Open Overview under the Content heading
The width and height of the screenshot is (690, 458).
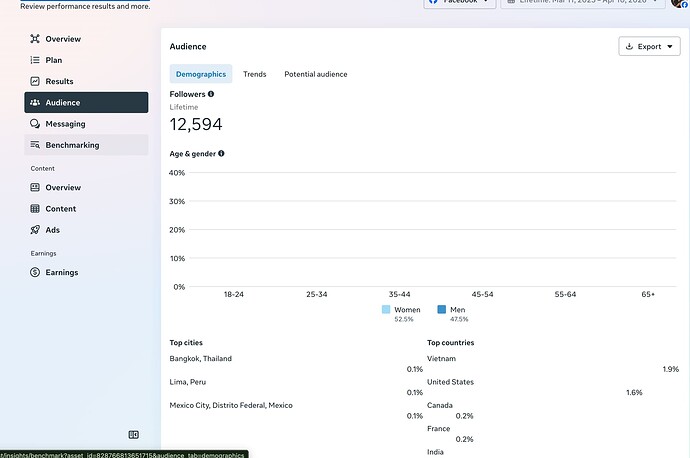click(x=86, y=187)
